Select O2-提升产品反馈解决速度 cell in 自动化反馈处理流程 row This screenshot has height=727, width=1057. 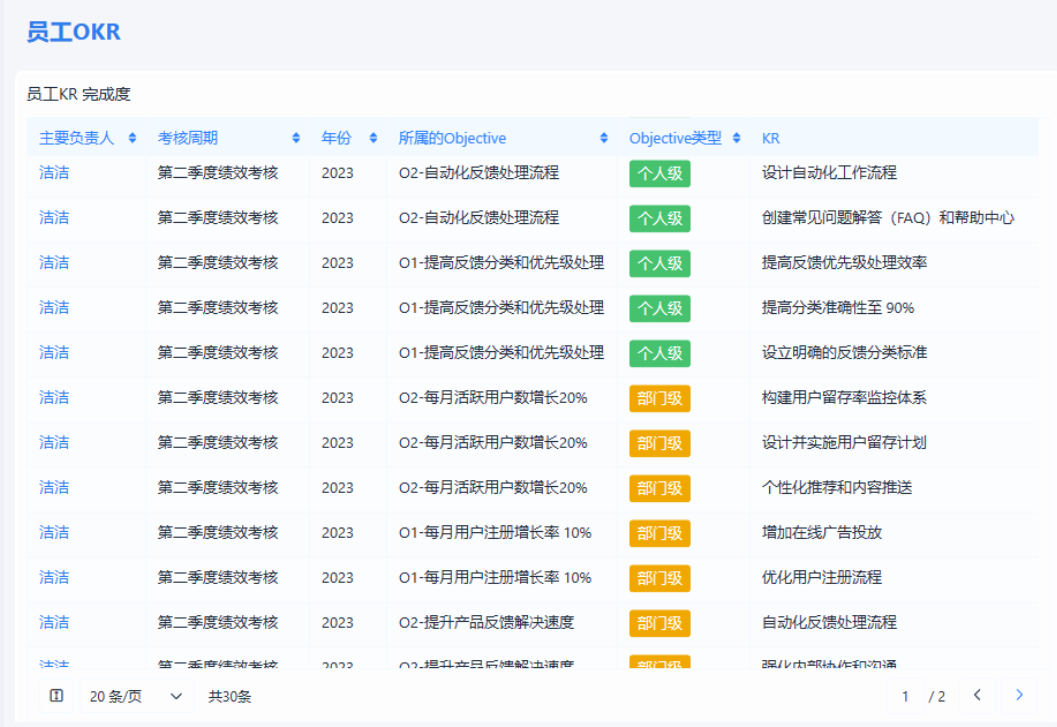click(x=486, y=623)
